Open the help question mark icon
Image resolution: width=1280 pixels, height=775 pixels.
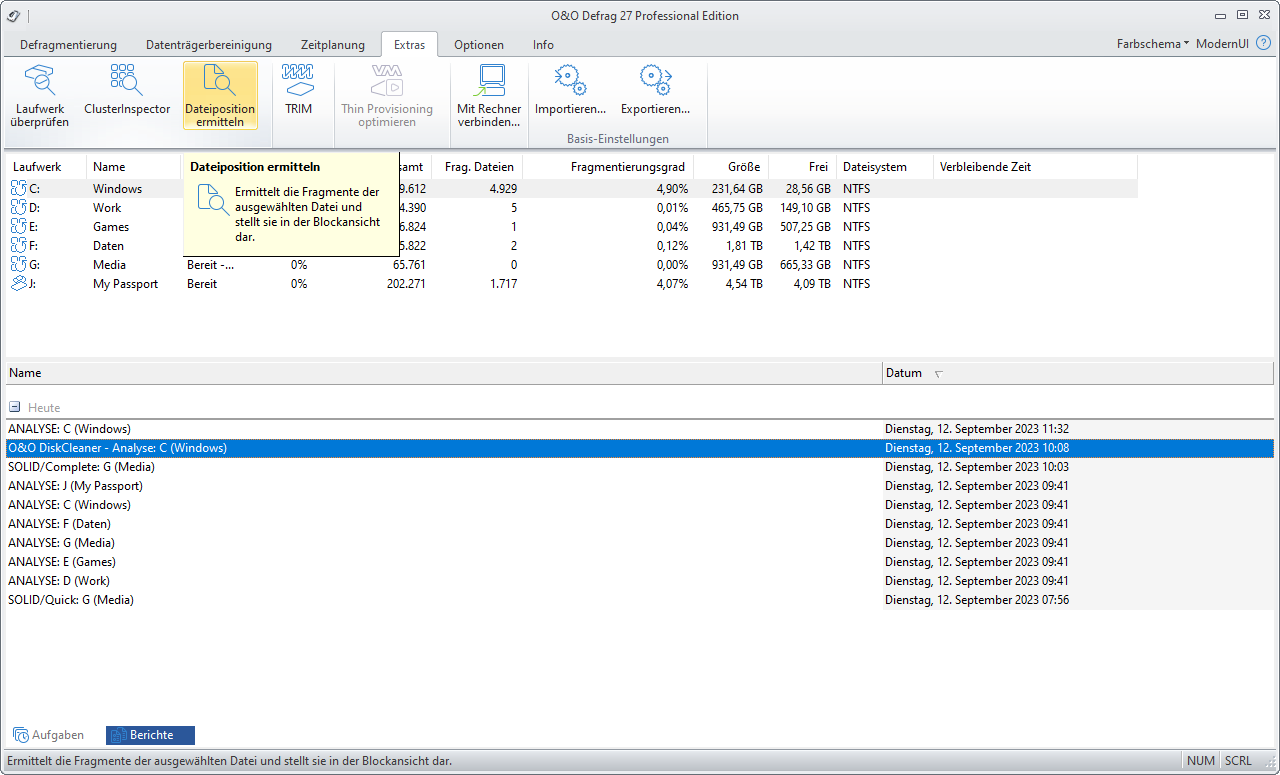click(x=1263, y=43)
